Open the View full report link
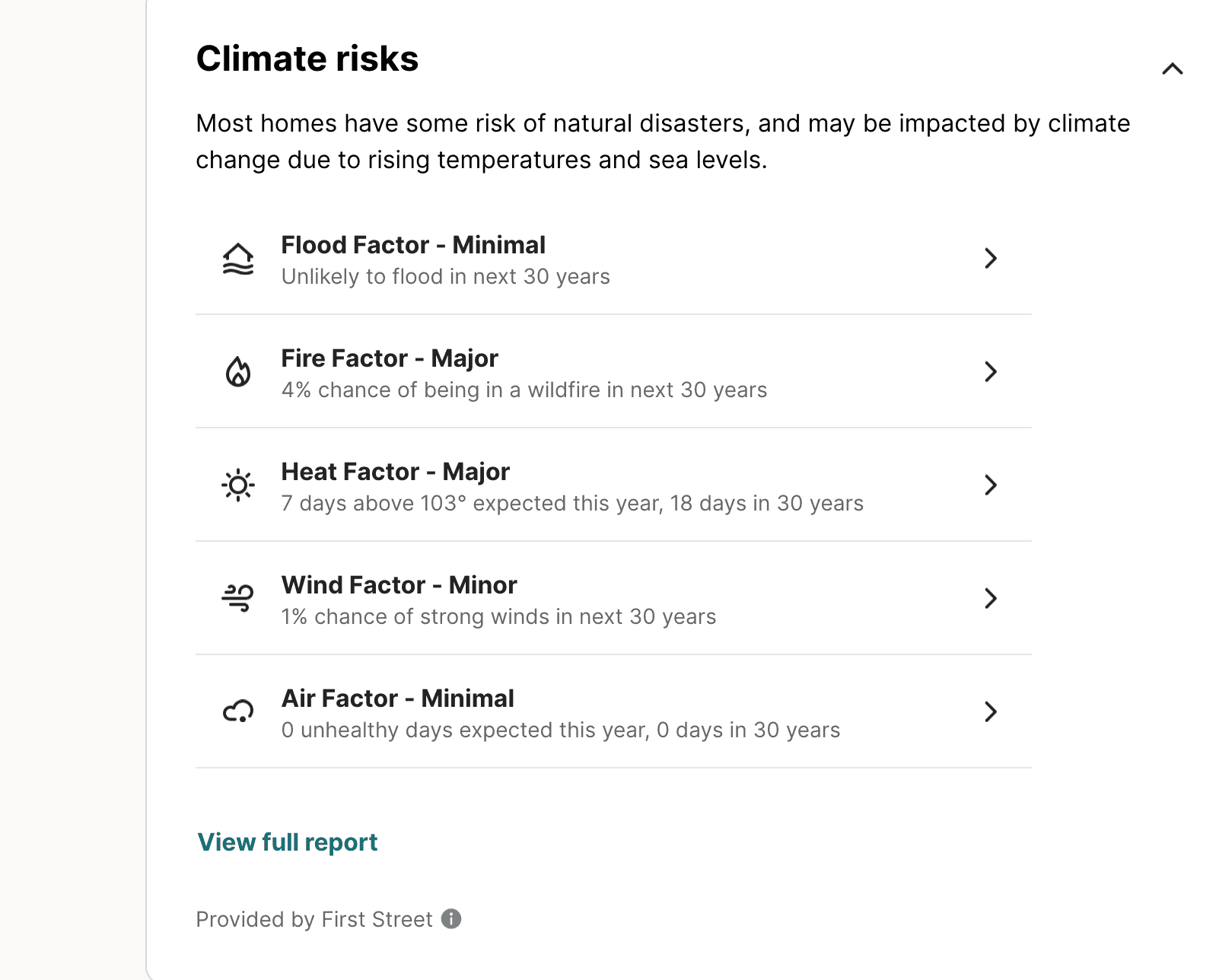1216x980 pixels. point(288,842)
